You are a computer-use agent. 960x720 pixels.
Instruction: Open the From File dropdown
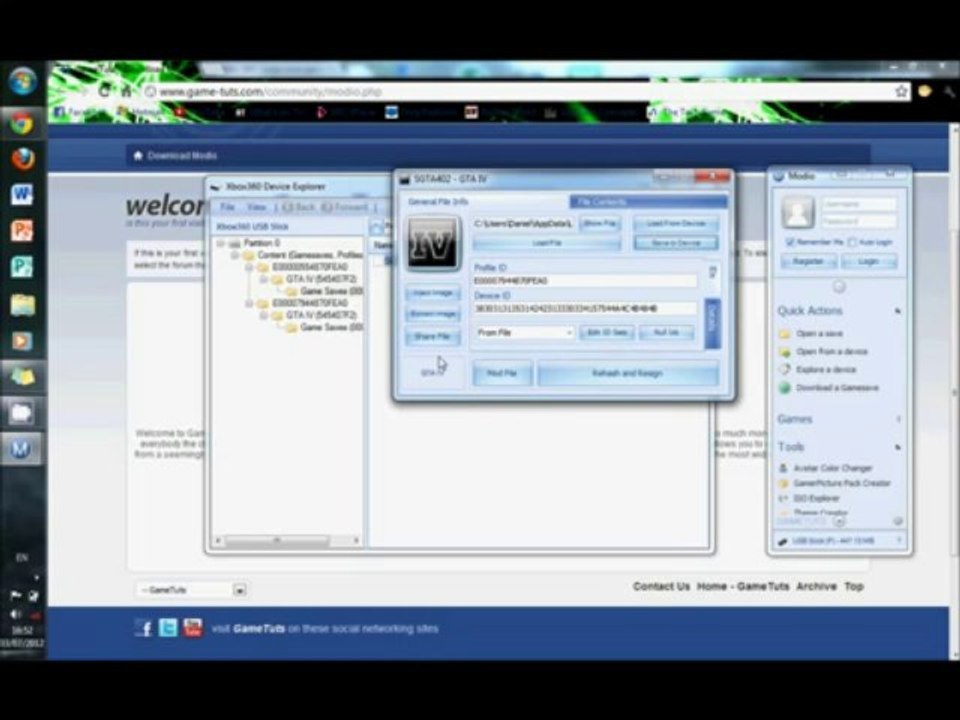[x=525, y=332]
